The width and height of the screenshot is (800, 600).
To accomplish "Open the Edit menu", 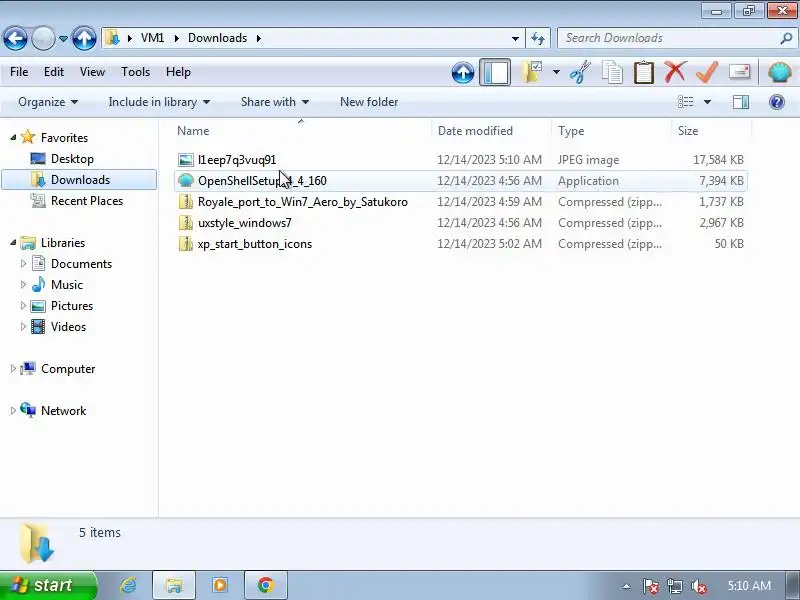I will coord(54,72).
